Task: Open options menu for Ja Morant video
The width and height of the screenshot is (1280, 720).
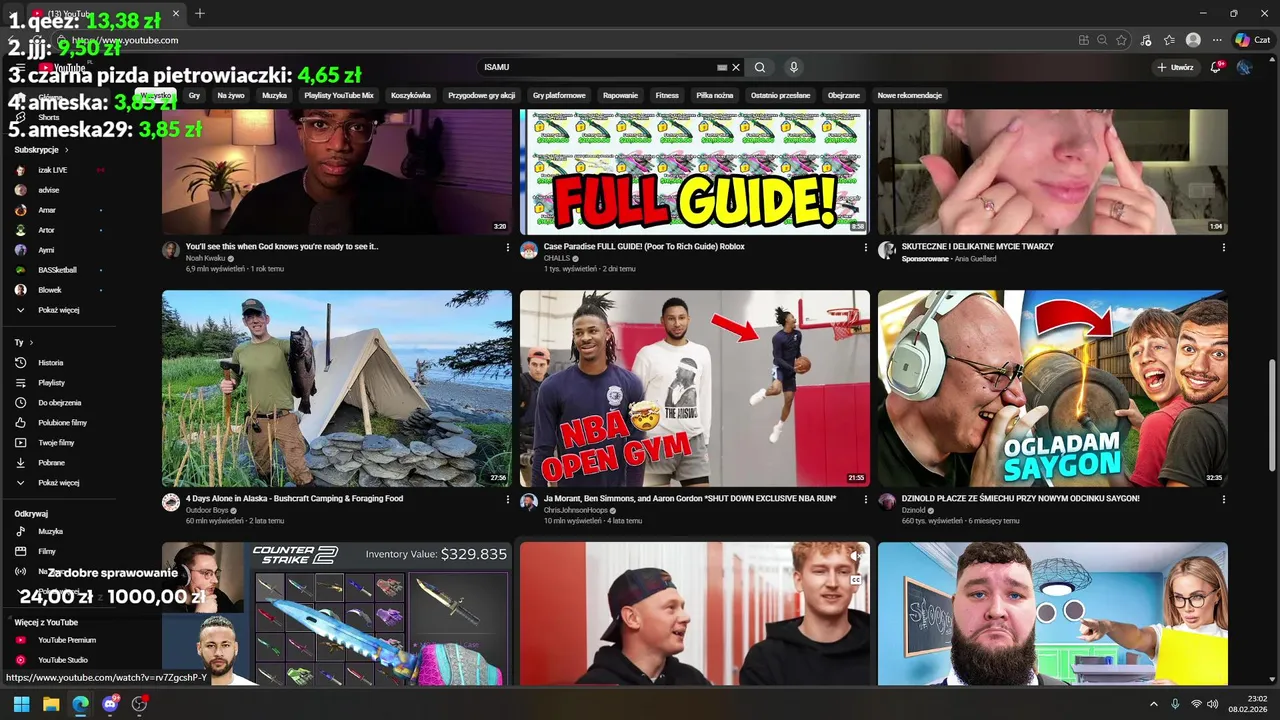Action: (x=866, y=499)
